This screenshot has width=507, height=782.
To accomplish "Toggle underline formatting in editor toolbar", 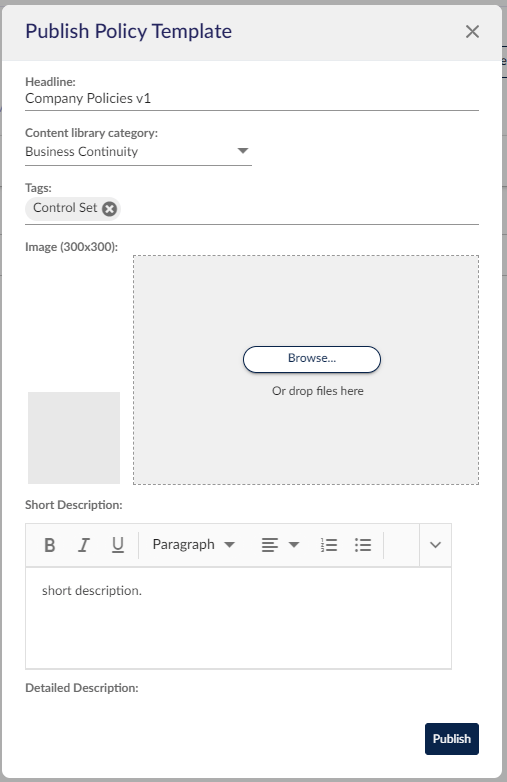I will click(x=118, y=545).
